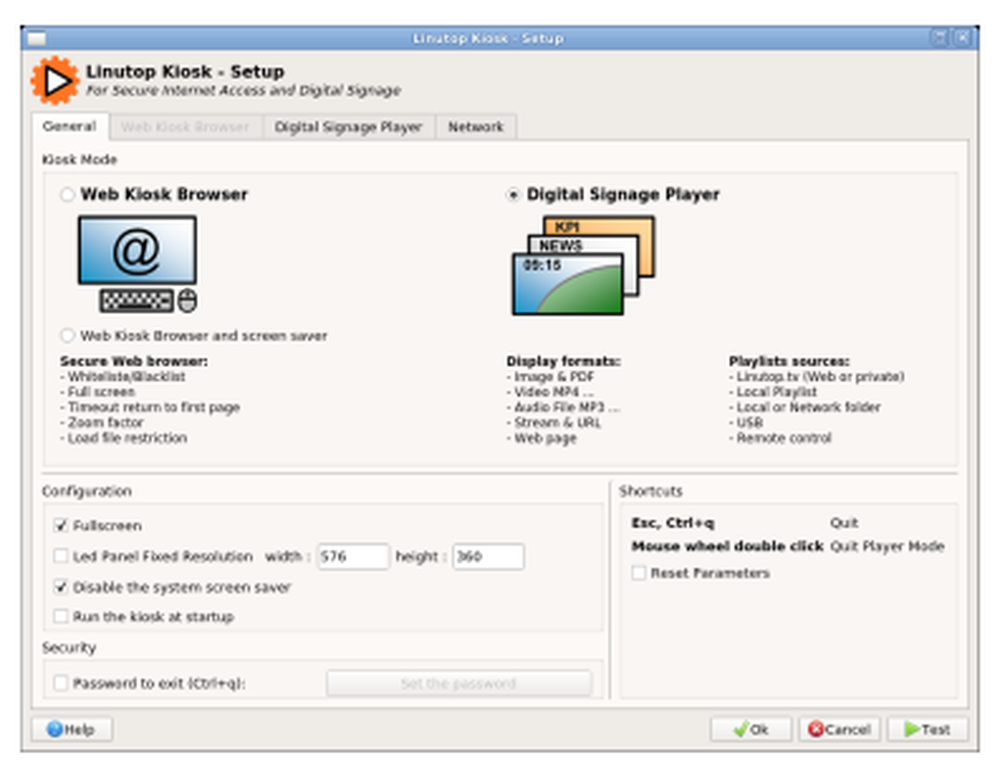Check Led Panel Fixed Resolution

coord(61,557)
